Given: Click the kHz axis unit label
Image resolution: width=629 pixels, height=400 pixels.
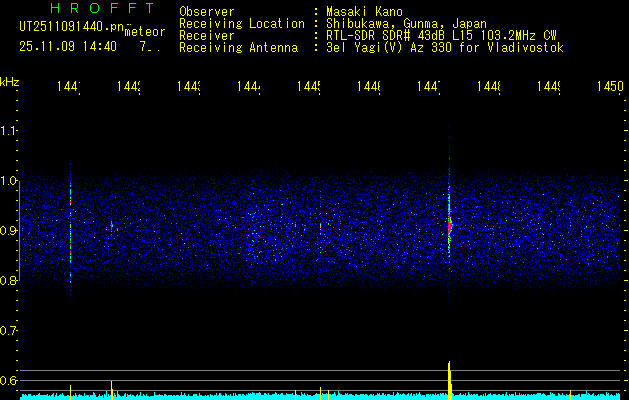Looking at the screenshot, I should click(10, 81).
